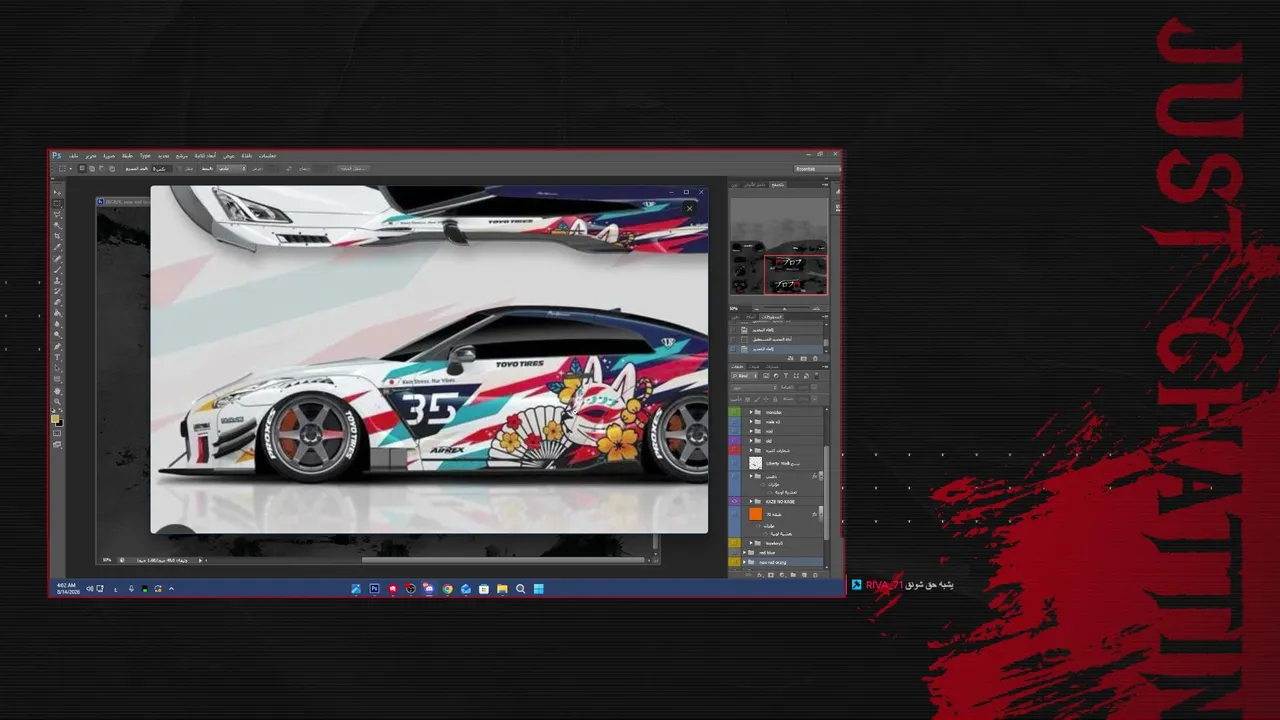The image size is (1280, 720).
Task: Expand the KAZE NO KAGE layer group
Action: pyautogui.click(x=751, y=500)
